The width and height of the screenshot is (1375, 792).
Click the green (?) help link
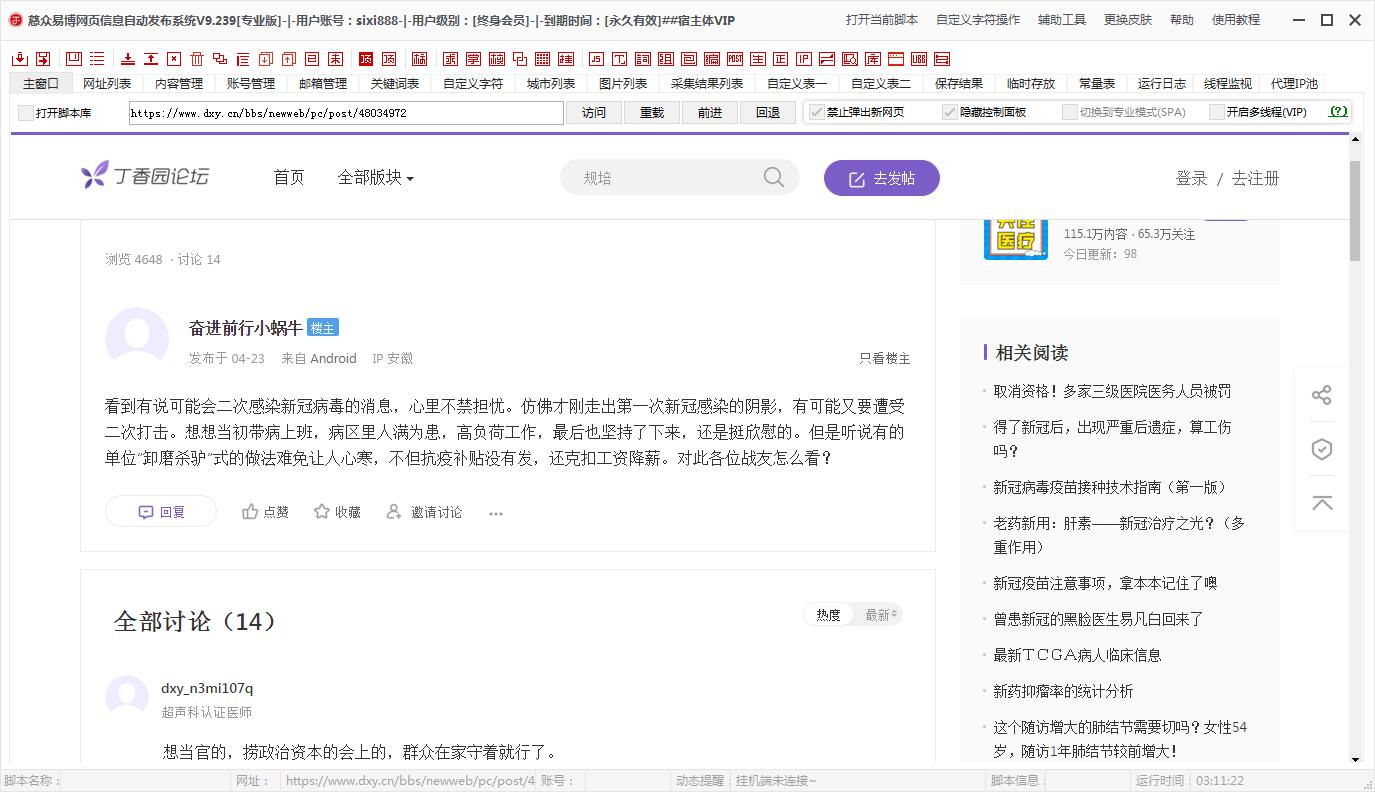1338,112
